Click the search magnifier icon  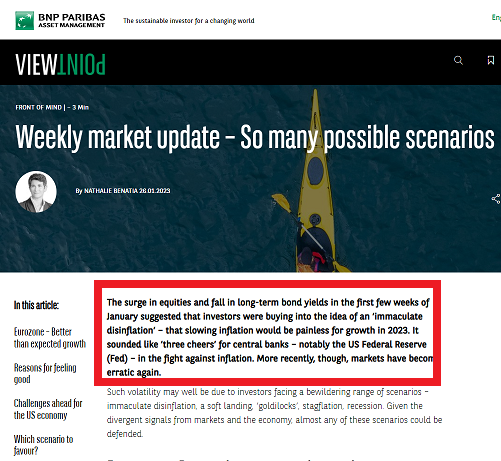[x=458, y=60]
